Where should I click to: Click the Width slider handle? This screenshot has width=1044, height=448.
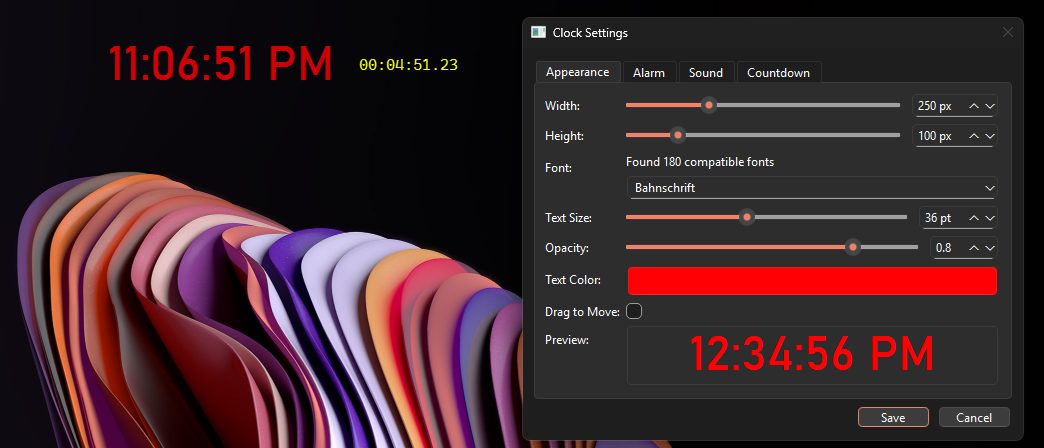(709, 105)
